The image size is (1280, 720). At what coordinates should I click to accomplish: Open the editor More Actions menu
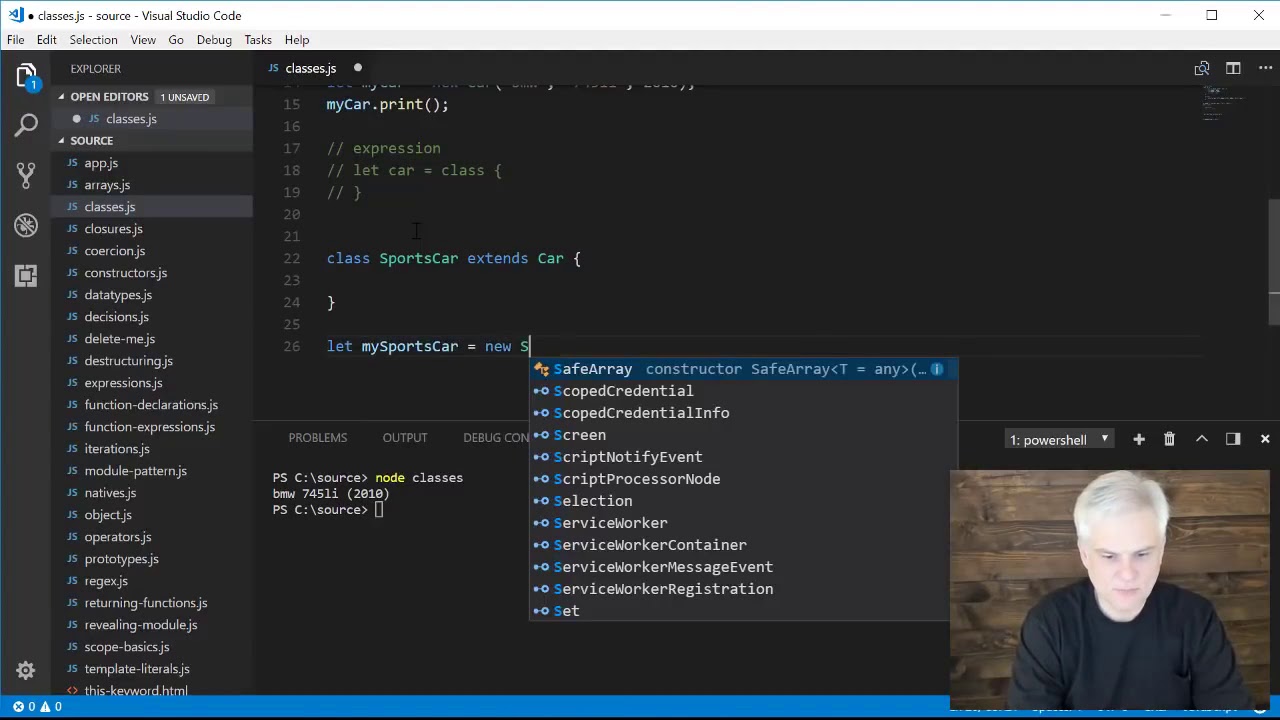pyautogui.click(x=1264, y=68)
